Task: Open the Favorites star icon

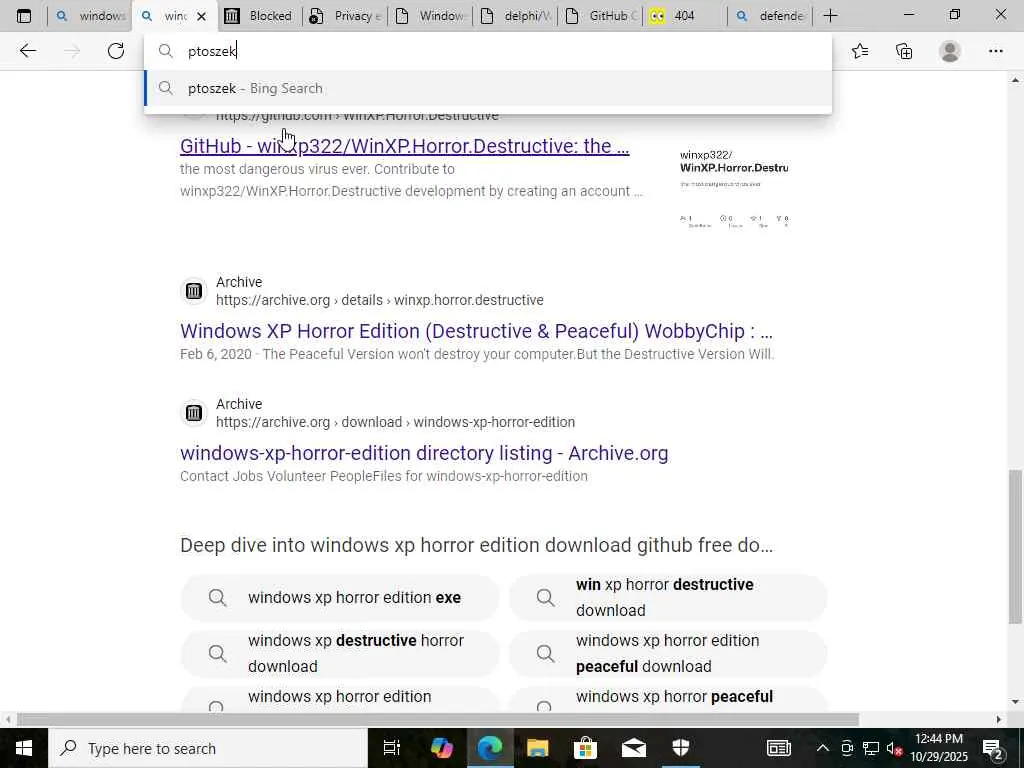Action: [x=860, y=51]
